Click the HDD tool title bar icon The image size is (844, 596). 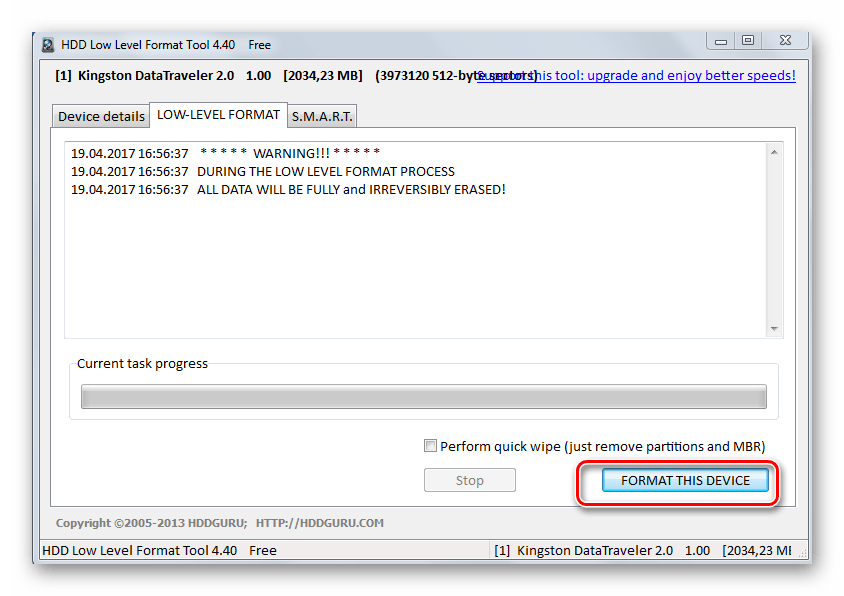pos(48,45)
